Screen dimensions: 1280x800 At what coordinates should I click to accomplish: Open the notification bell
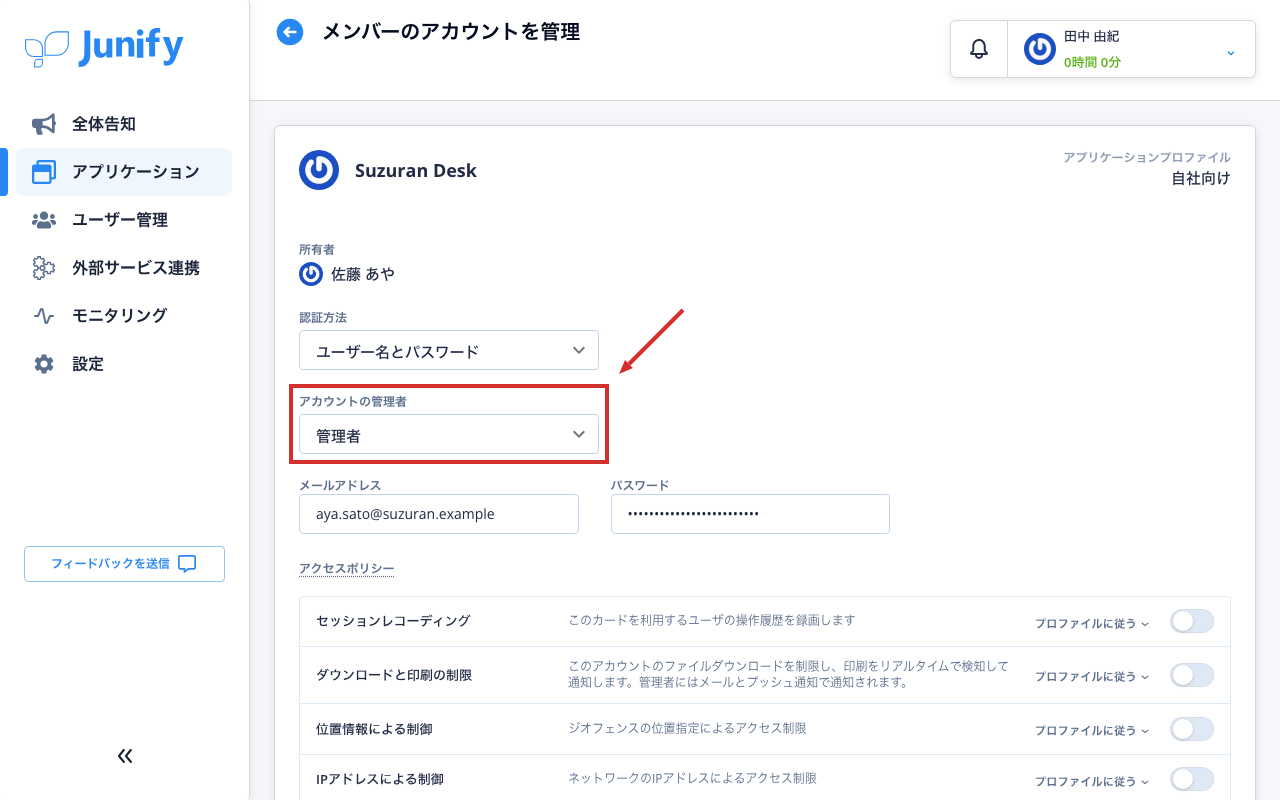979,49
